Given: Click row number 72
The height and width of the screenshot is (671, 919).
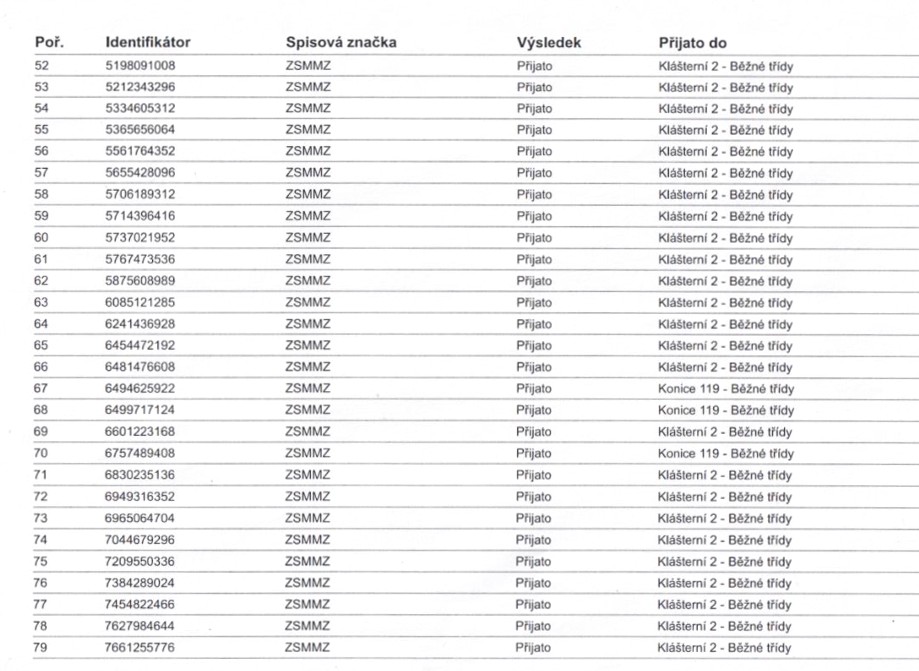Looking at the screenshot, I should point(41,496).
